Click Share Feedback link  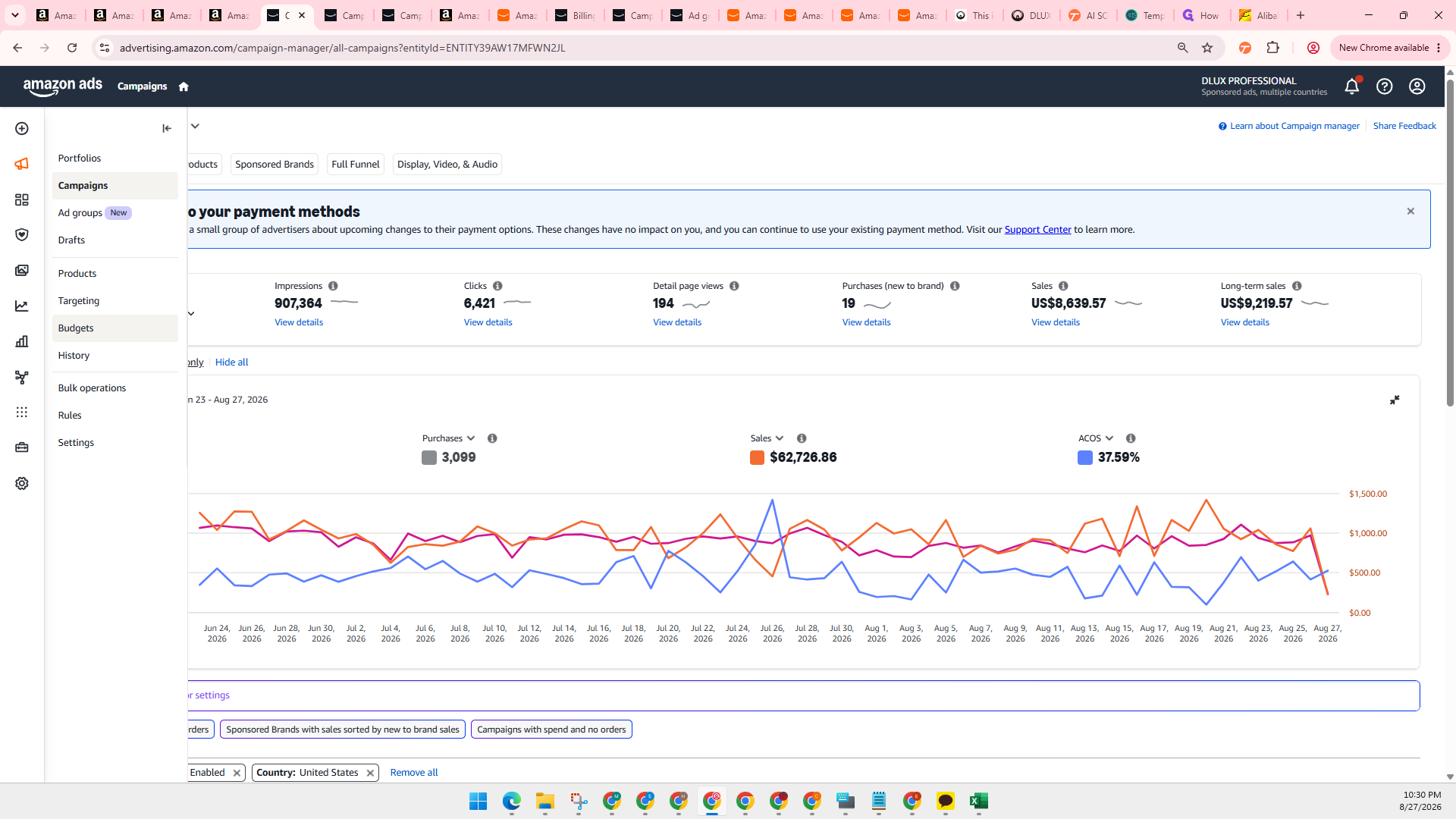1404,126
